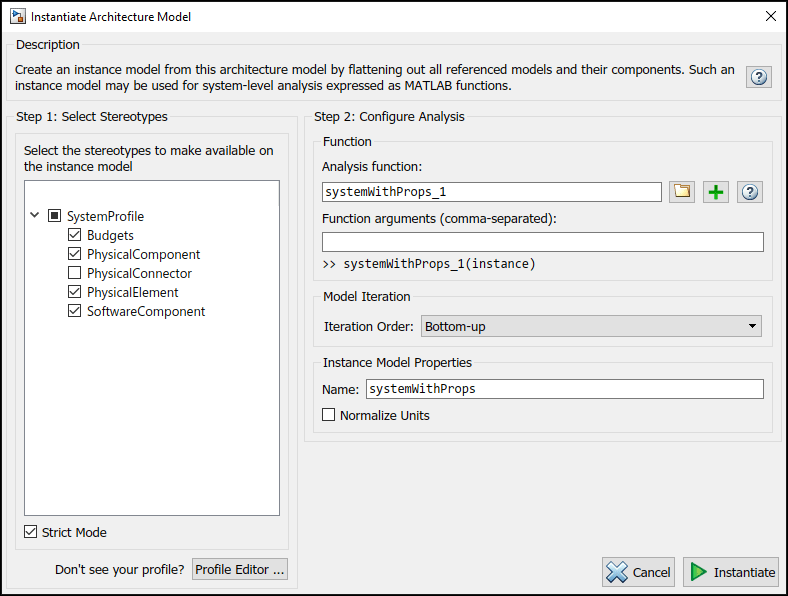Open help for analysis function field
The width and height of the screenshot is (788, 596).
tap(750, 192)
